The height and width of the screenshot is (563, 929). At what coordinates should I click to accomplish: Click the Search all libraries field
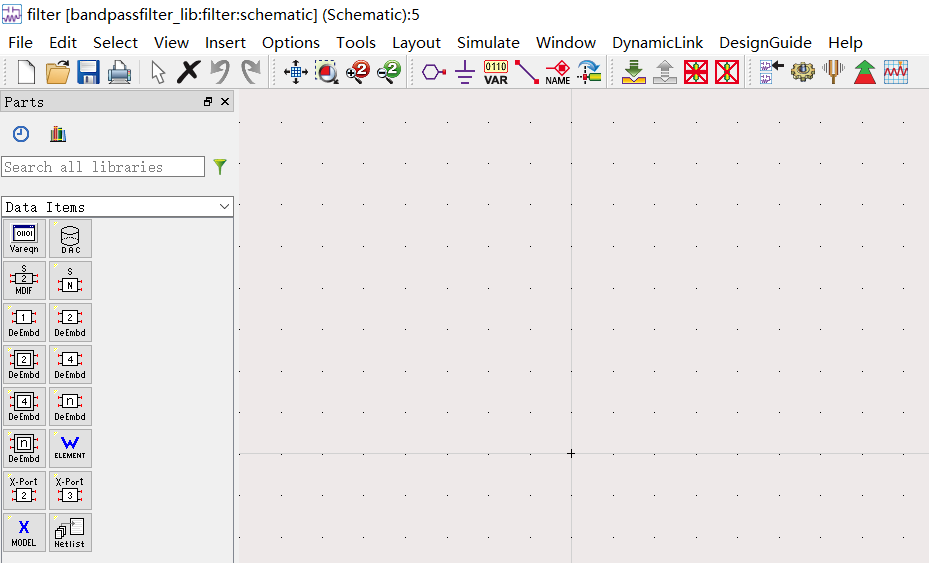[x=103, y=167]
